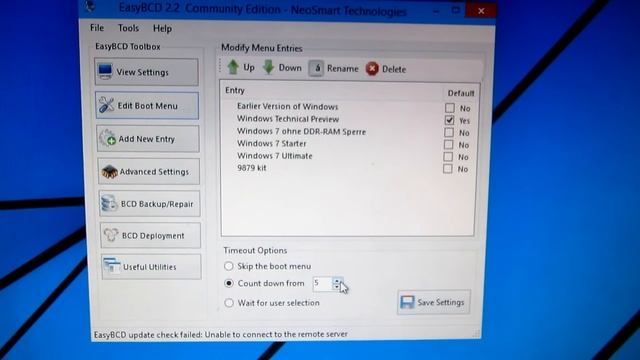
Task: Click the red Delete icon
Action: [x=372, y=69]
